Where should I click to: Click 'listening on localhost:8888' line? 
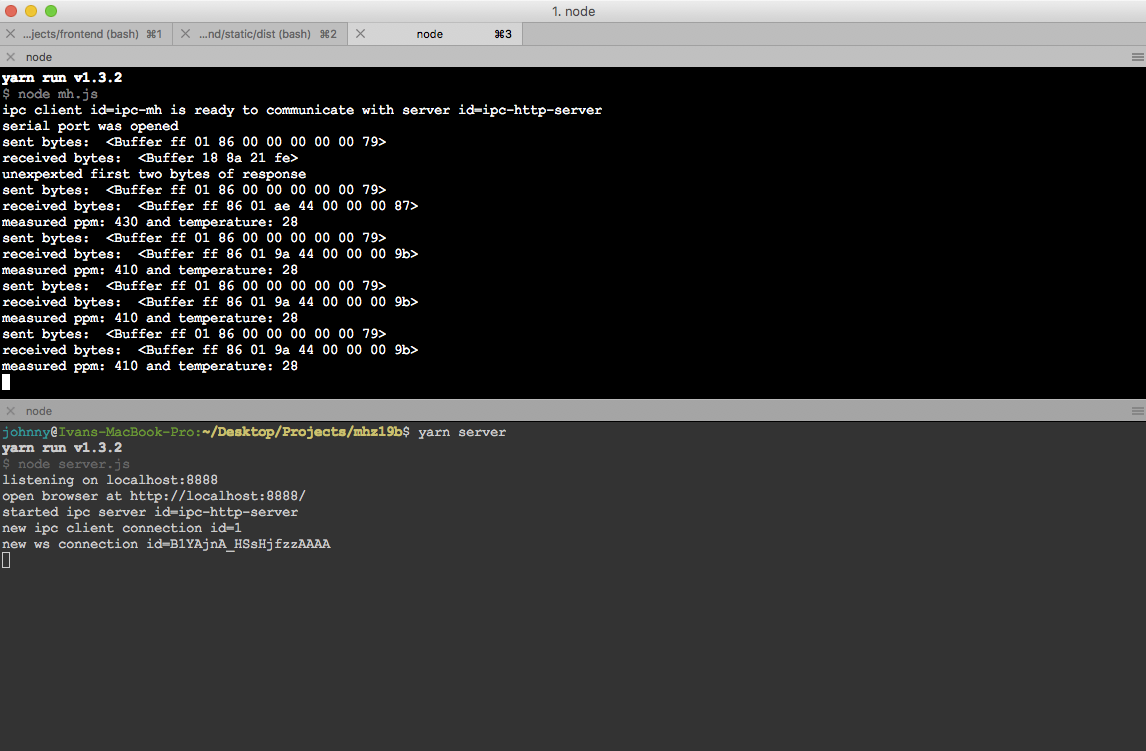click(110, 480)
